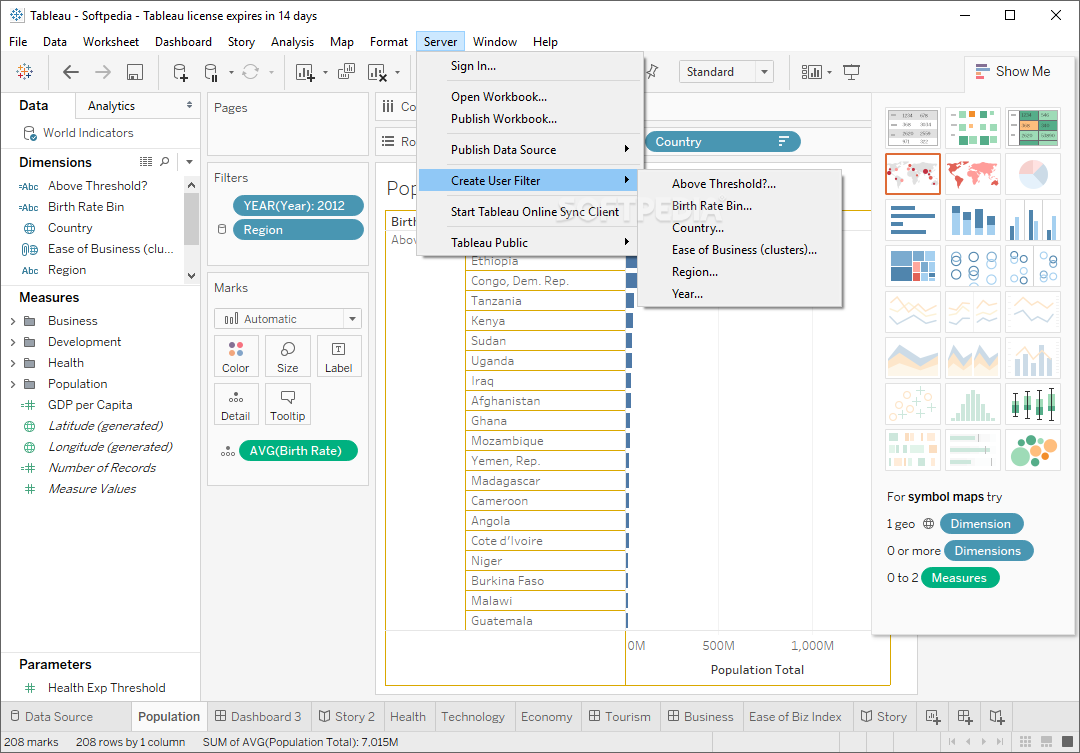Select the treemap chart thumbnail in Show Me

[x=913, y=266]
